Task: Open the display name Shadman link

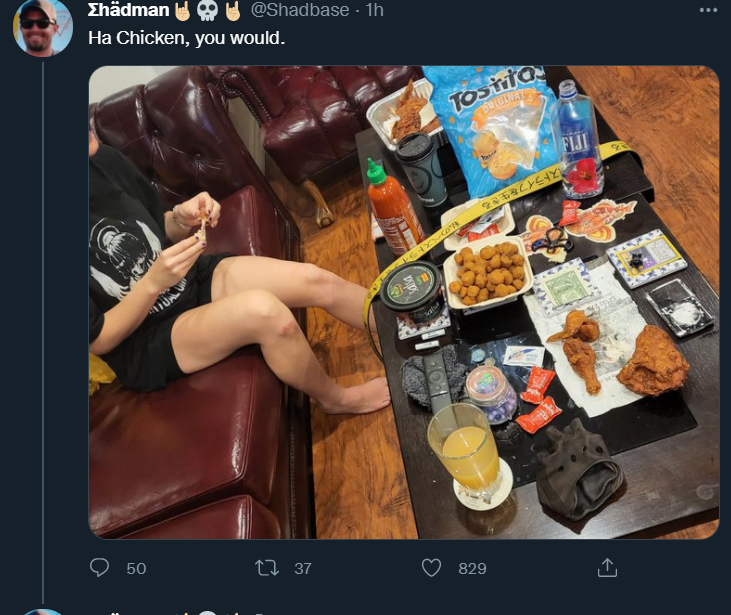Action: click(128, 10)
